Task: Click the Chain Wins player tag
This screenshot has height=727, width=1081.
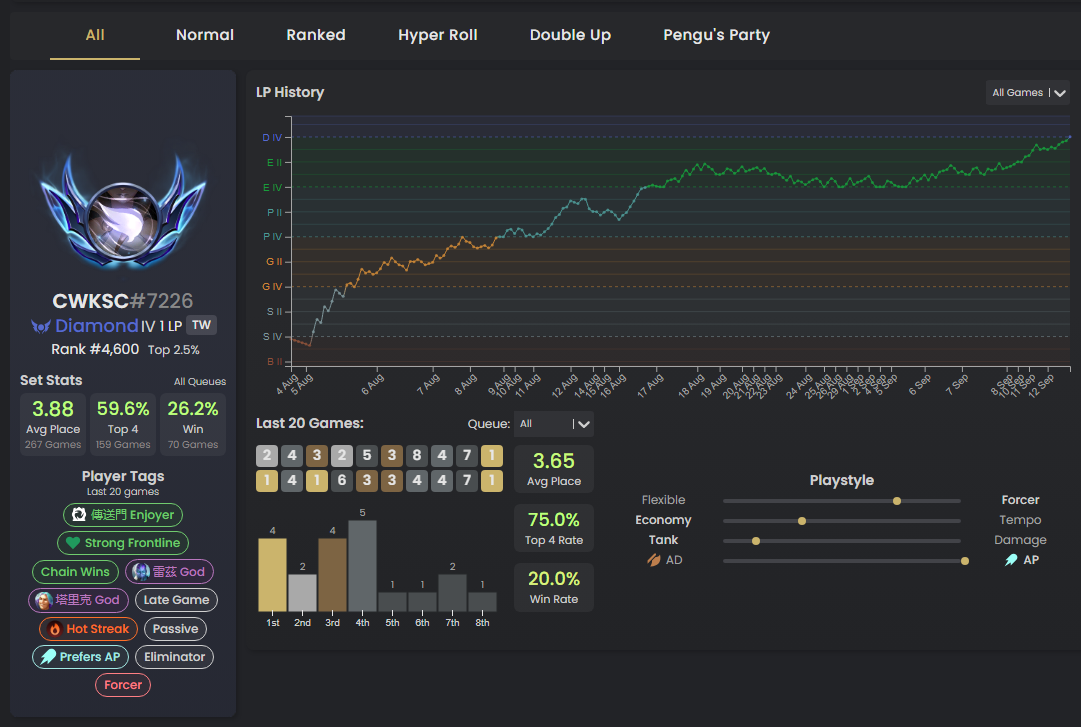Action: (75, 572)
